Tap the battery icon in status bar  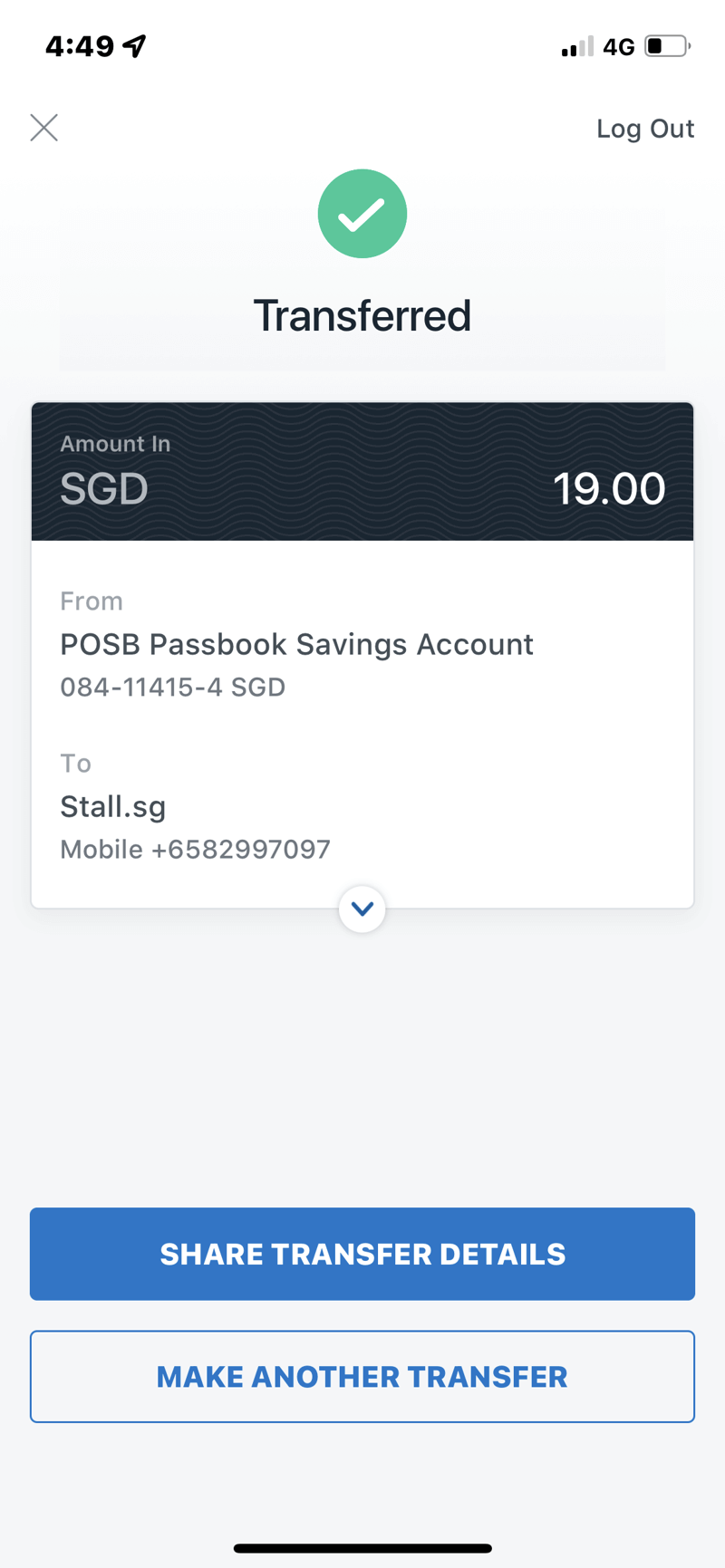[x=667, y=46]
